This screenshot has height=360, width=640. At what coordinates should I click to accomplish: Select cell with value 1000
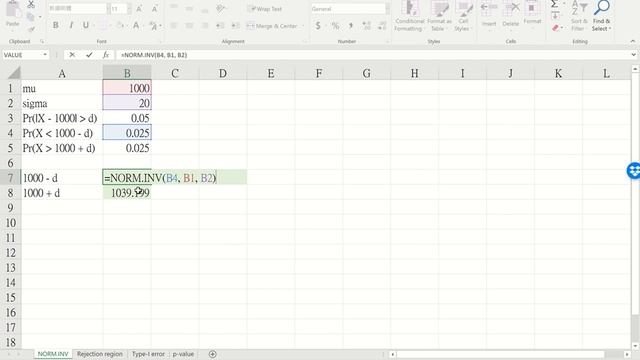(127, 88)
